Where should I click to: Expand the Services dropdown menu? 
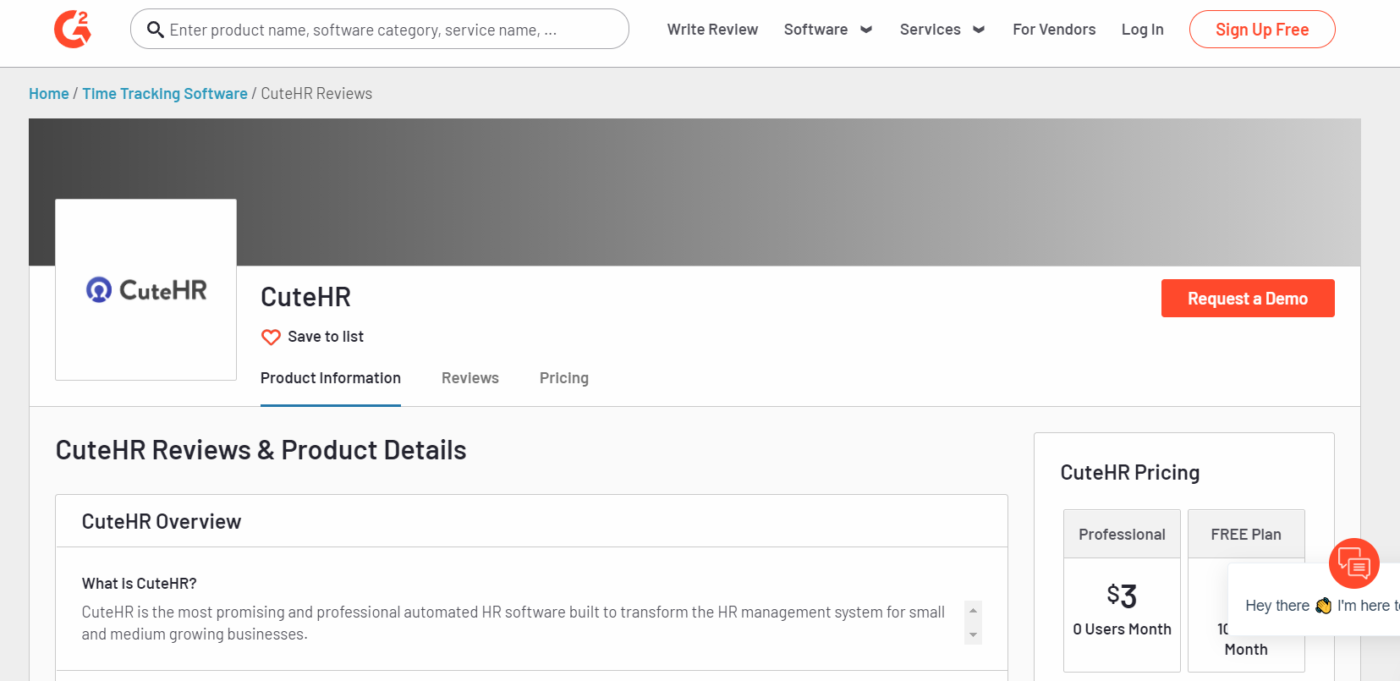pyautogui.click(x=941, y=30)
